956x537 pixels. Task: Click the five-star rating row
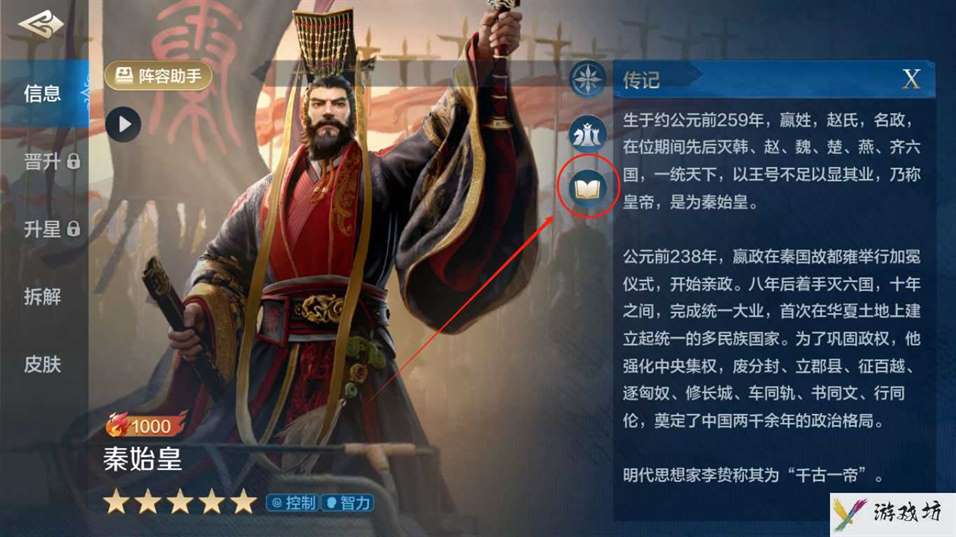coord(180,502)
